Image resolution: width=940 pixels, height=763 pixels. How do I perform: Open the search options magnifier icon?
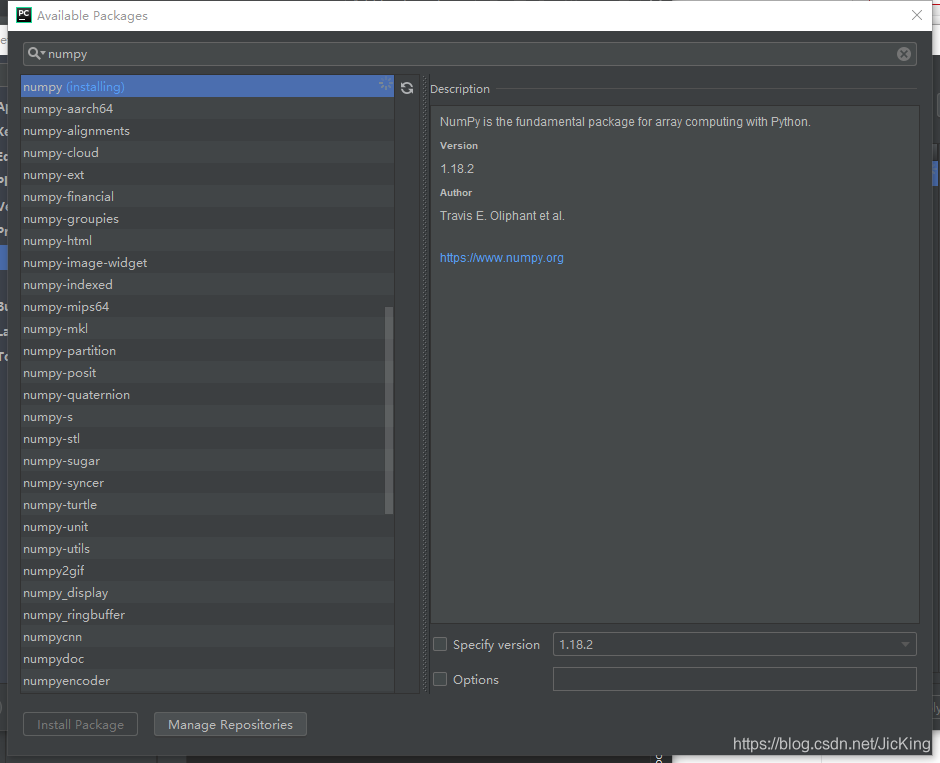tap(36, 53)
